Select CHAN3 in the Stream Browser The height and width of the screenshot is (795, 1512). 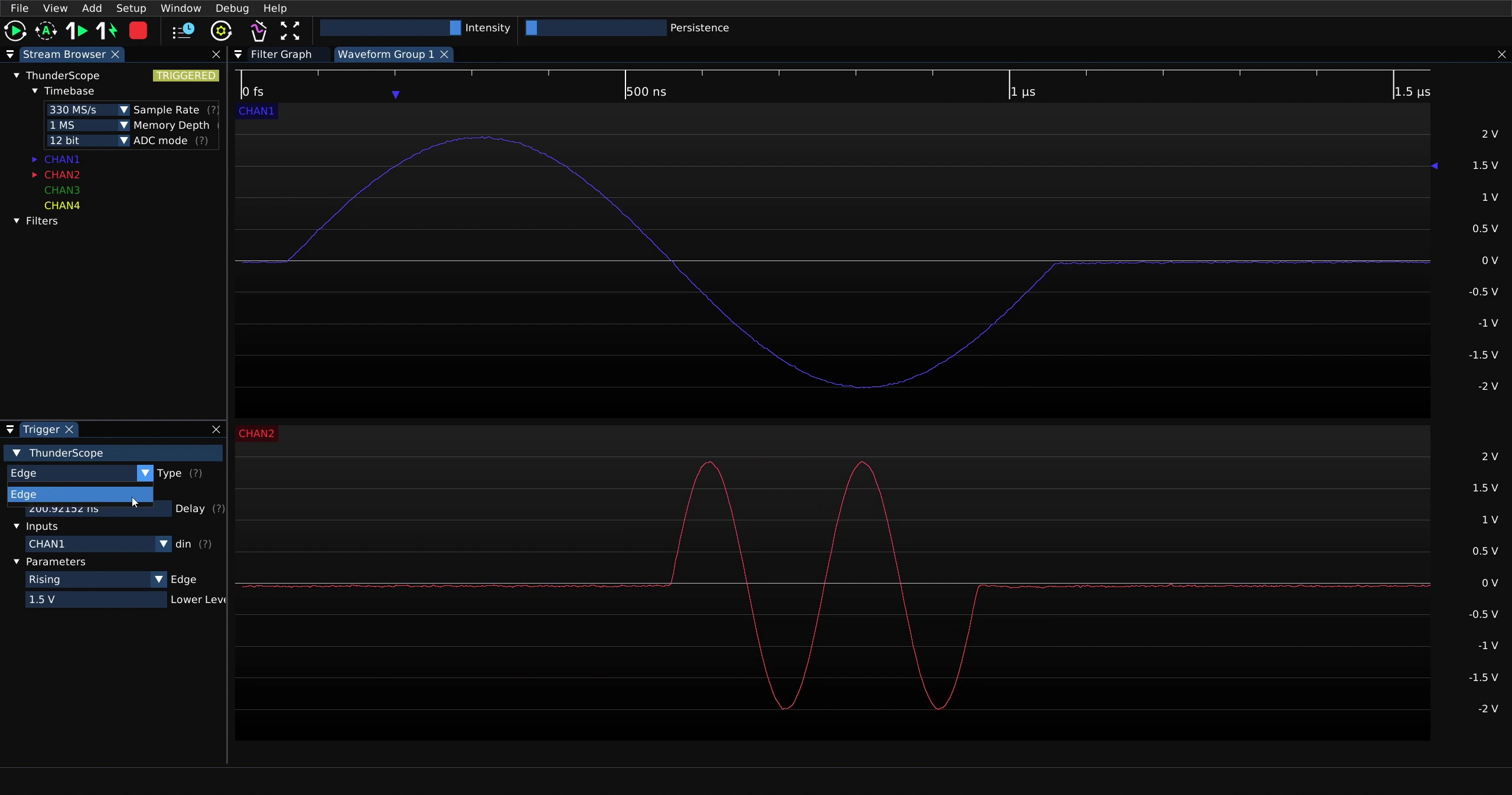62,190
